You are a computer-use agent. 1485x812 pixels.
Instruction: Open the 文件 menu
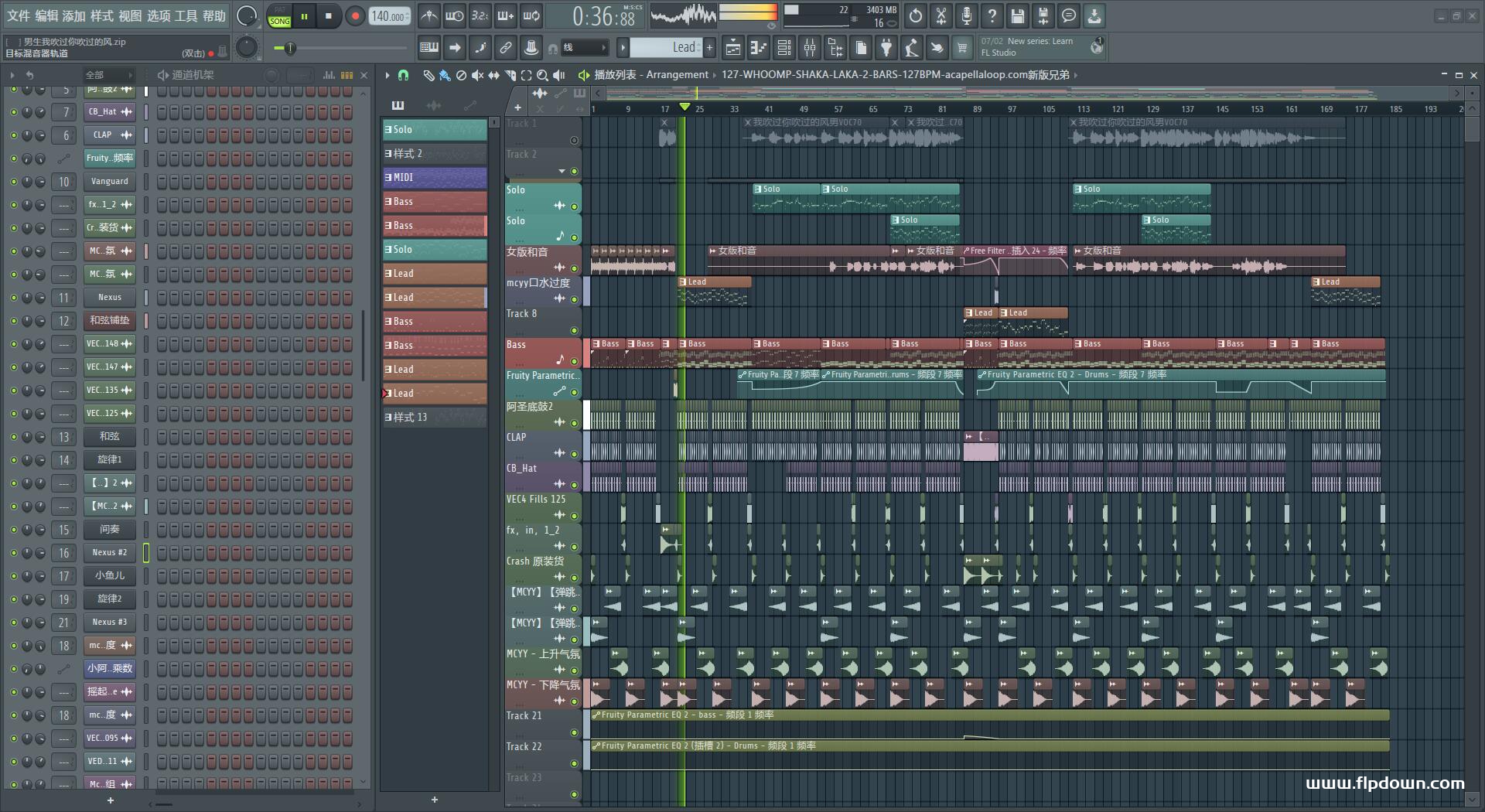(x=19, y=15)
